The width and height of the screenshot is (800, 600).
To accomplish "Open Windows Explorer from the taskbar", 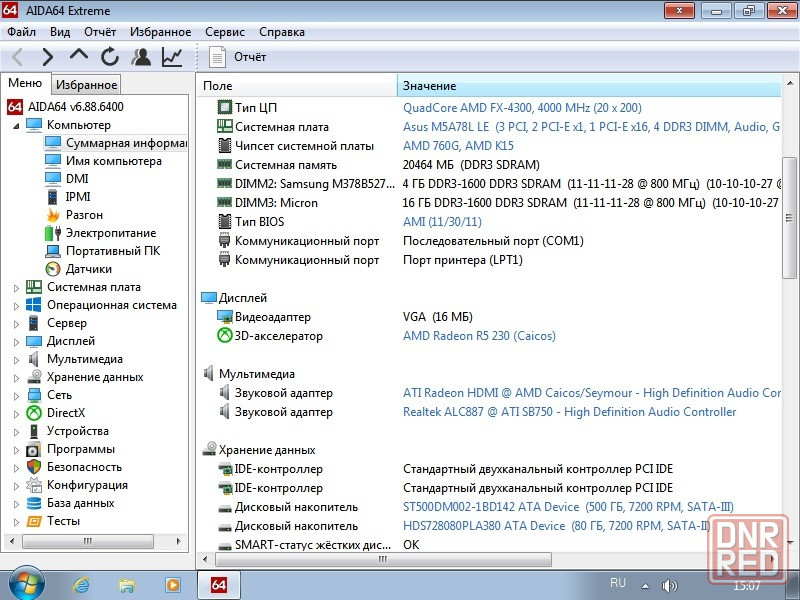I will point(127,585).
